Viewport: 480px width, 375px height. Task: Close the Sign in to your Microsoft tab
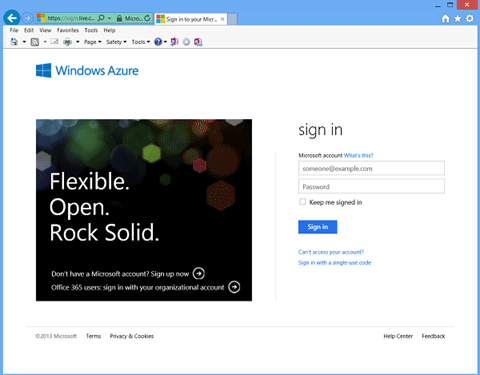pyautogui.click(x=222, y=19)
